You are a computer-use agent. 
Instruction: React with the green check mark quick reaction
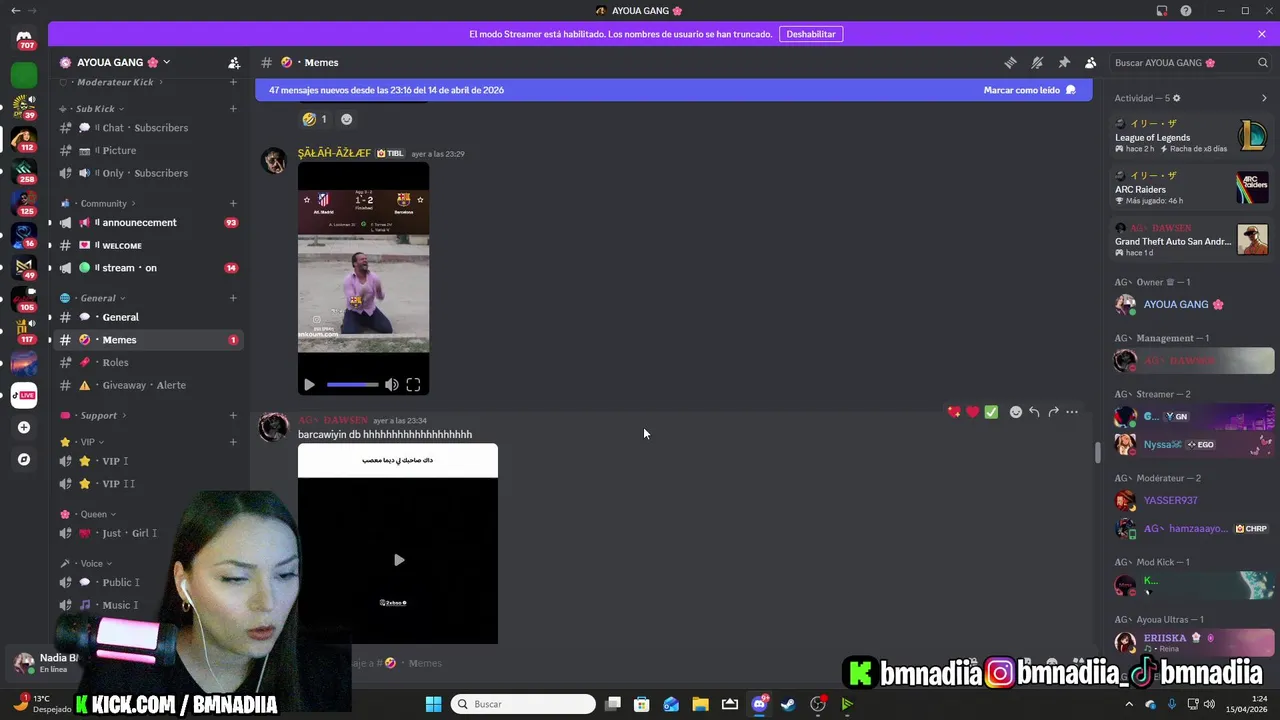991,412
